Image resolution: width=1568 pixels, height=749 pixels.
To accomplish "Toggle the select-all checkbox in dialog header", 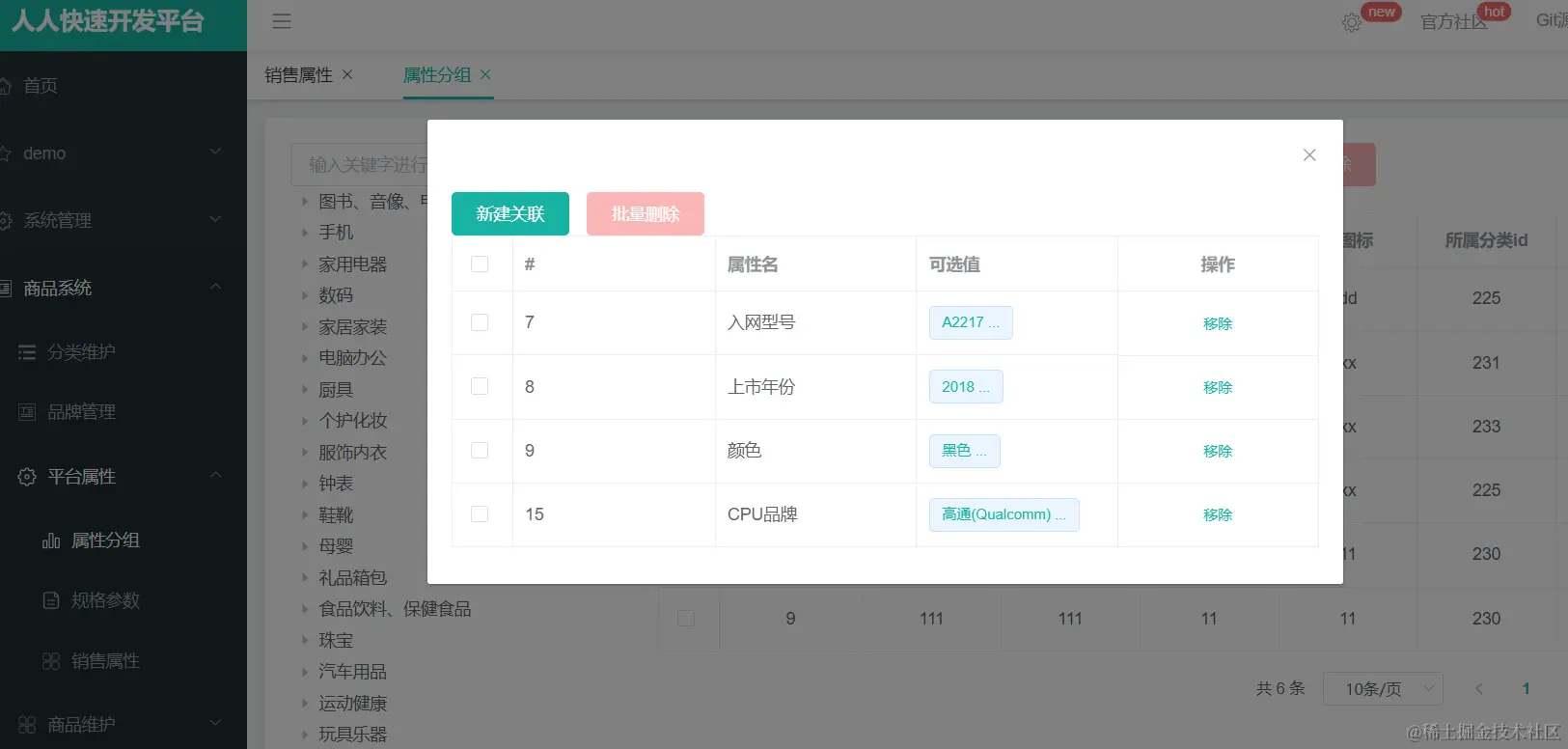I will (480, 264).
